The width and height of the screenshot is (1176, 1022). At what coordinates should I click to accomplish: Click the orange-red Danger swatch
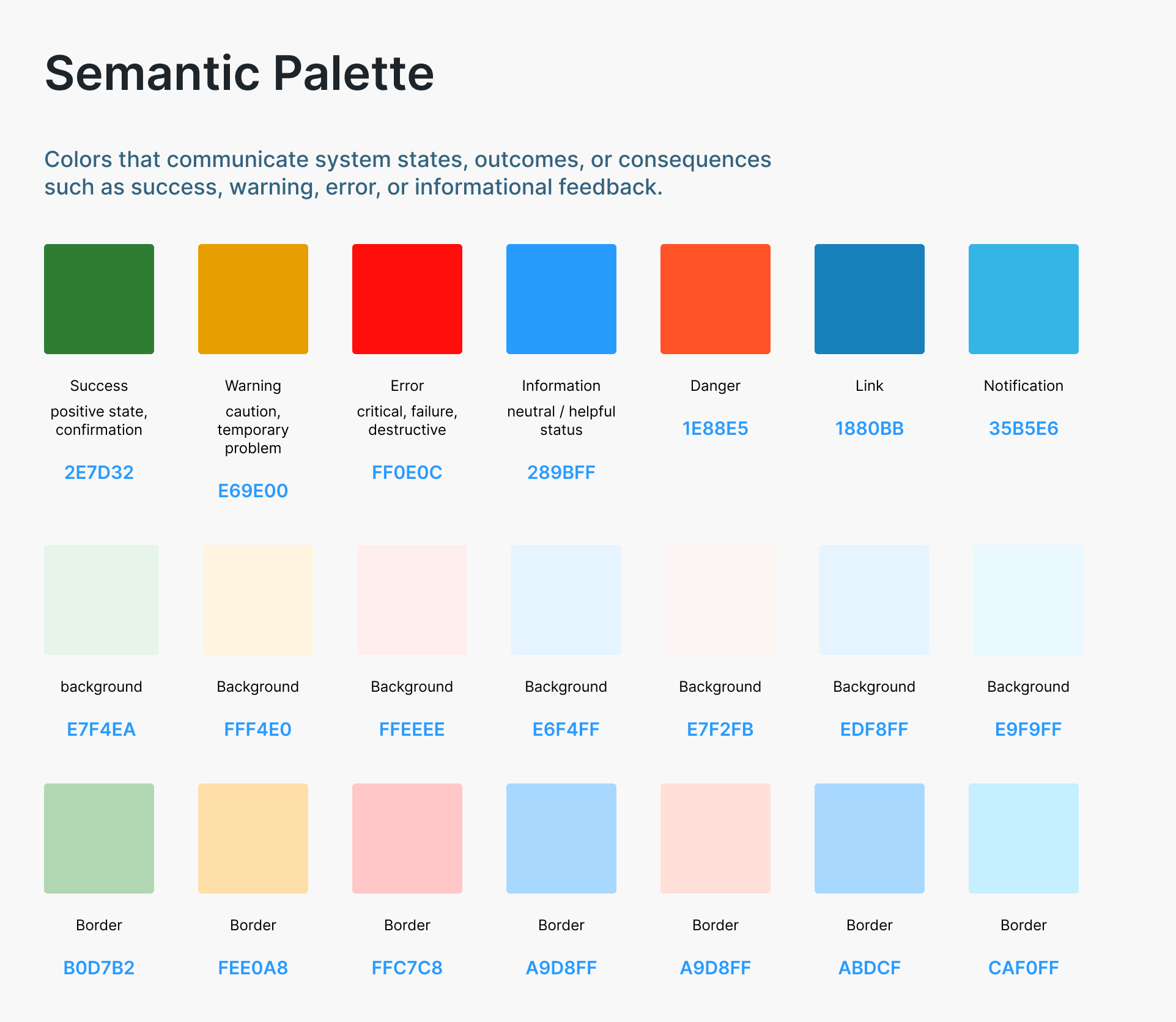716,299
